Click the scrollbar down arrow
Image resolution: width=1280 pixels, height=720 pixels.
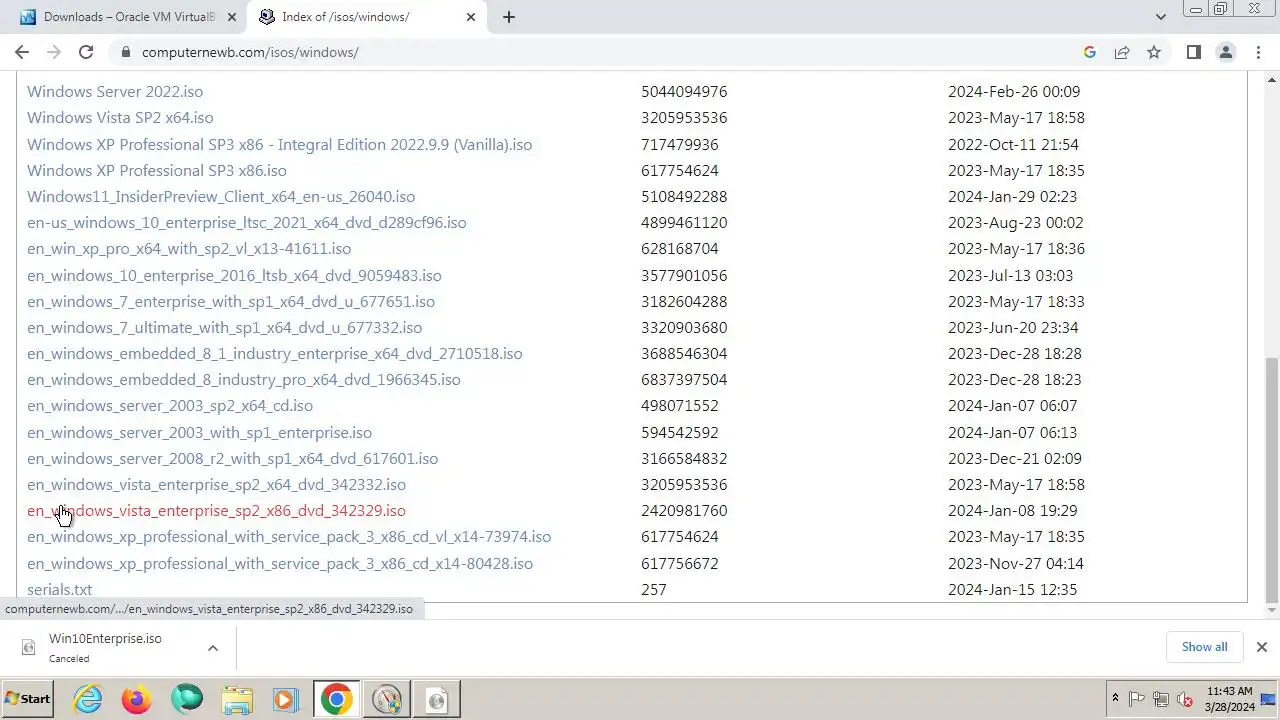coord(1272,610)
